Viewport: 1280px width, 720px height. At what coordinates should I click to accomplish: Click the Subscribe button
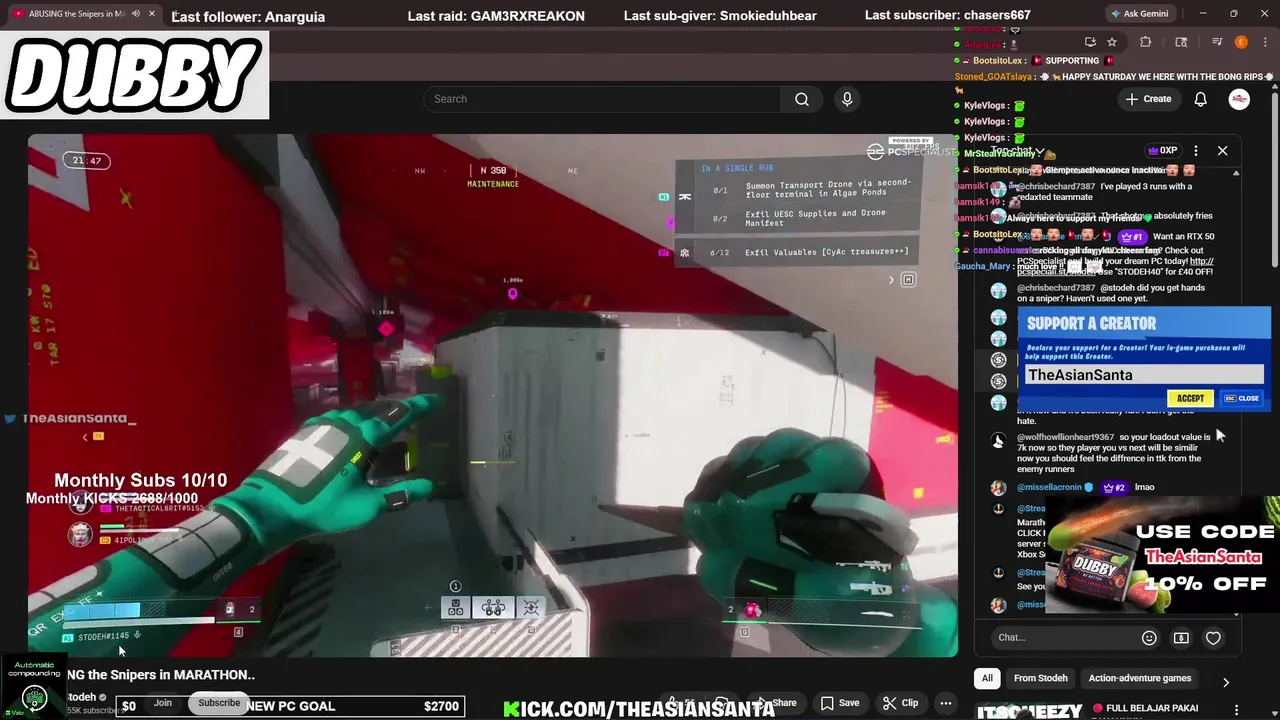pos(219,703)
